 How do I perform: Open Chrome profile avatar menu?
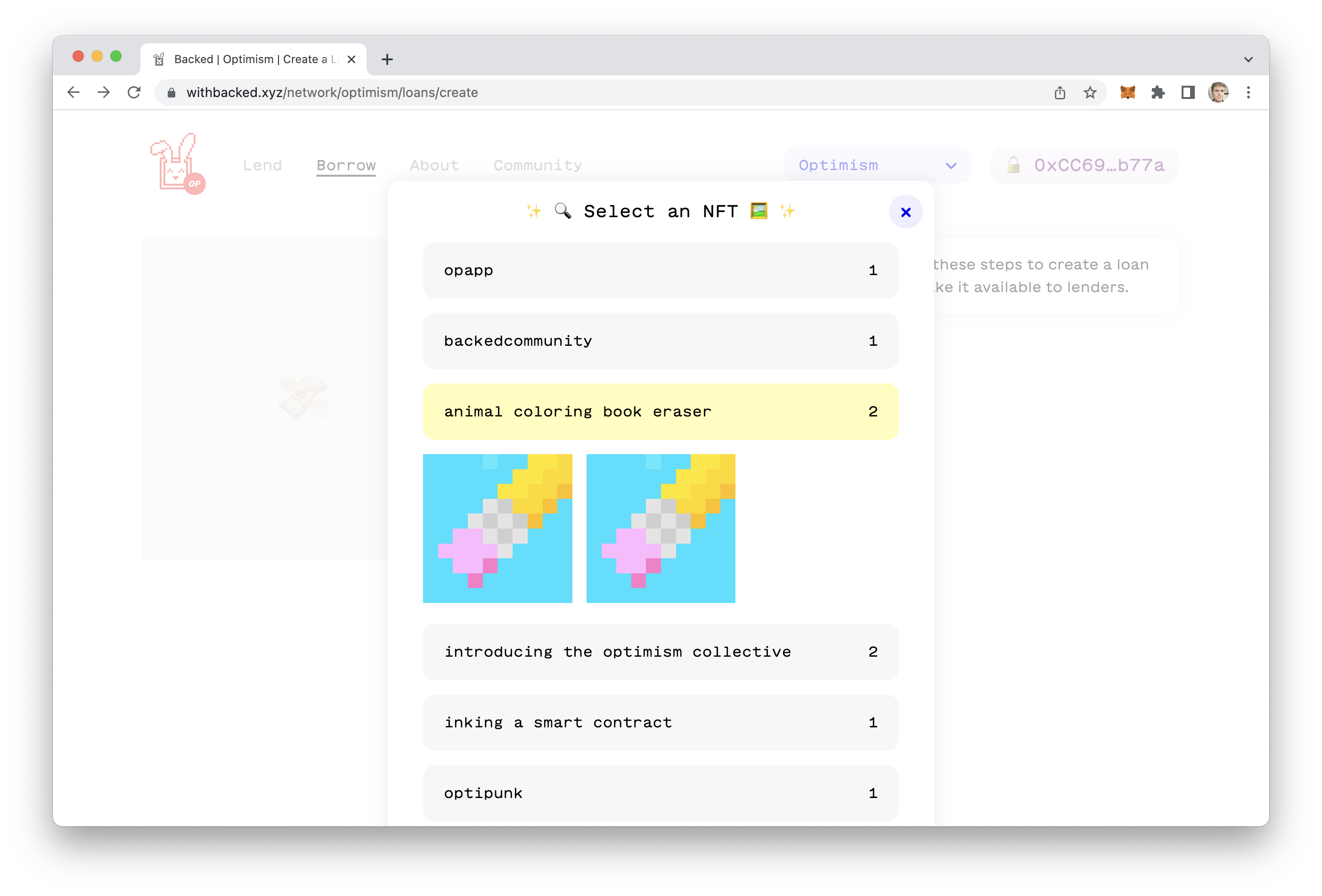pyautogui.click(x=1218, y=92)
